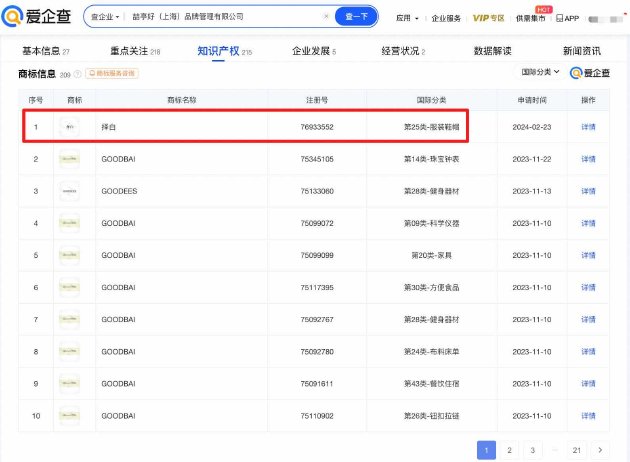This screenshot has height=462, width=630.
Task: Open thumbnail of GOODBAI 75092767
Action: tap(70, 320)
